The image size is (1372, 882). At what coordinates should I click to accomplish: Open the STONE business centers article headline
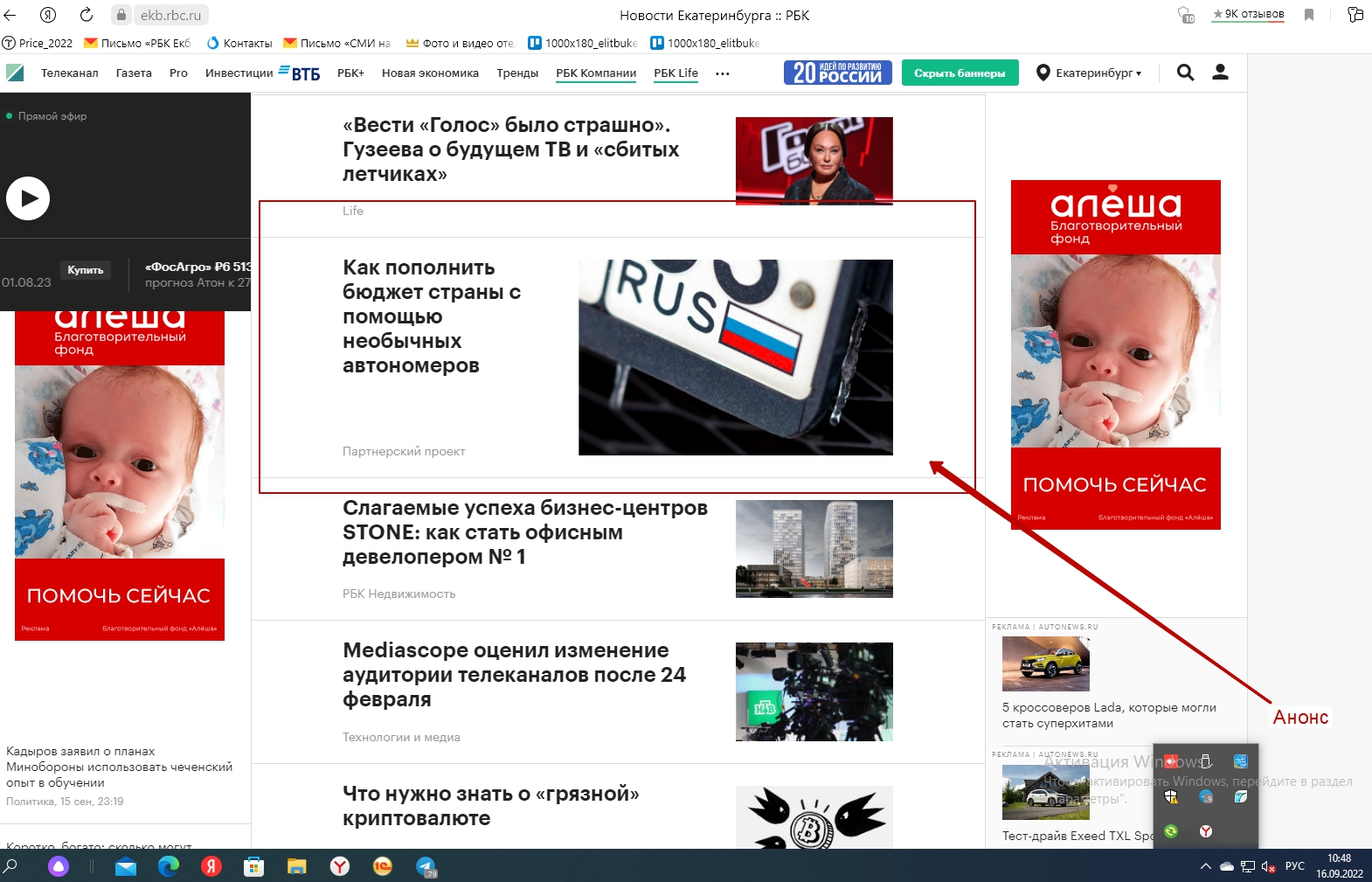click(524, 531)
